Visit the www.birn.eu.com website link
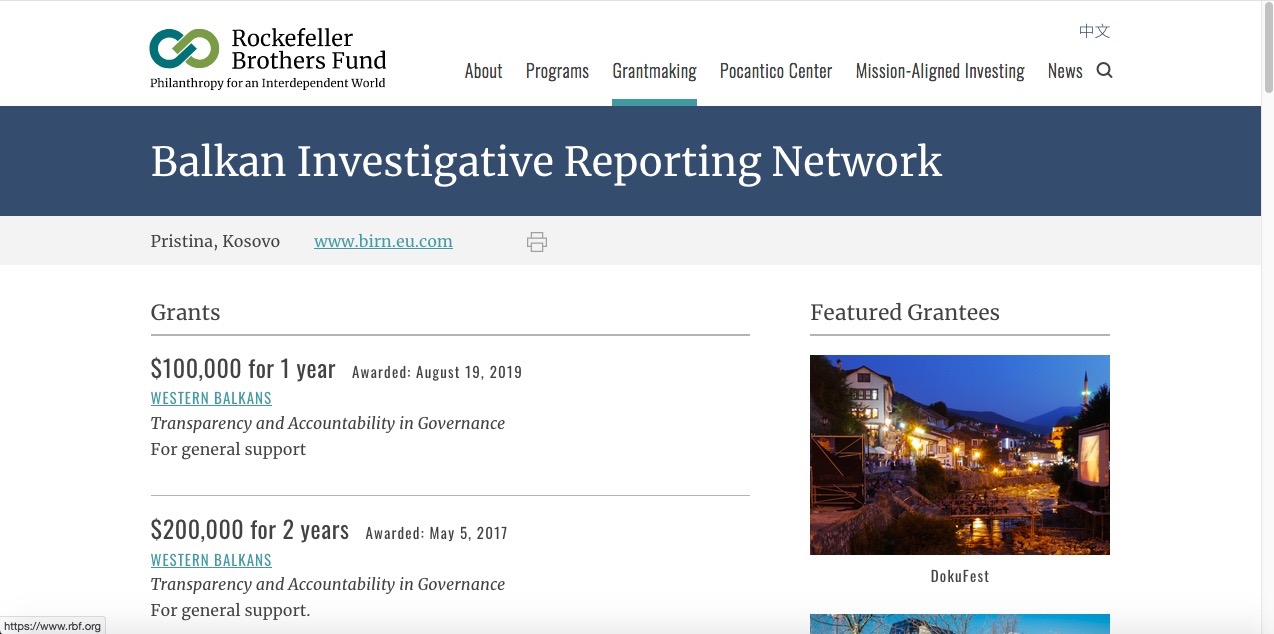1274x634 pixels. click(383, 241)
